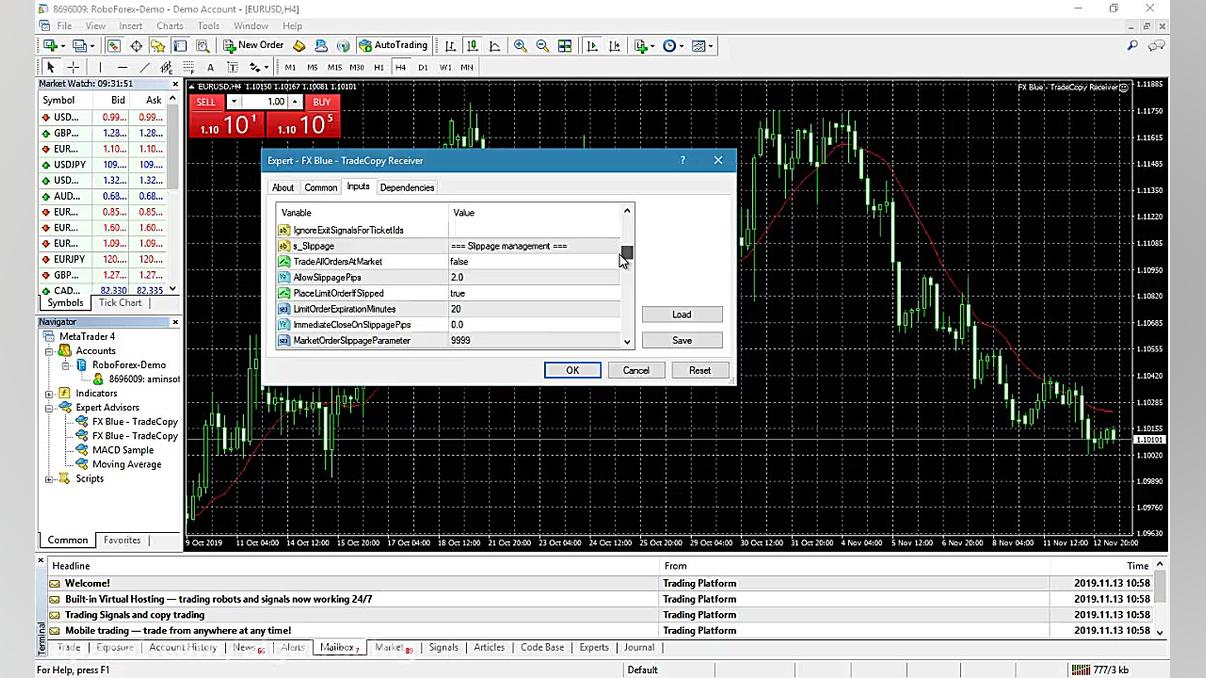Click Cancel in the Expert dialog
Screen dimensions: 1206x678
pos(636,370)
